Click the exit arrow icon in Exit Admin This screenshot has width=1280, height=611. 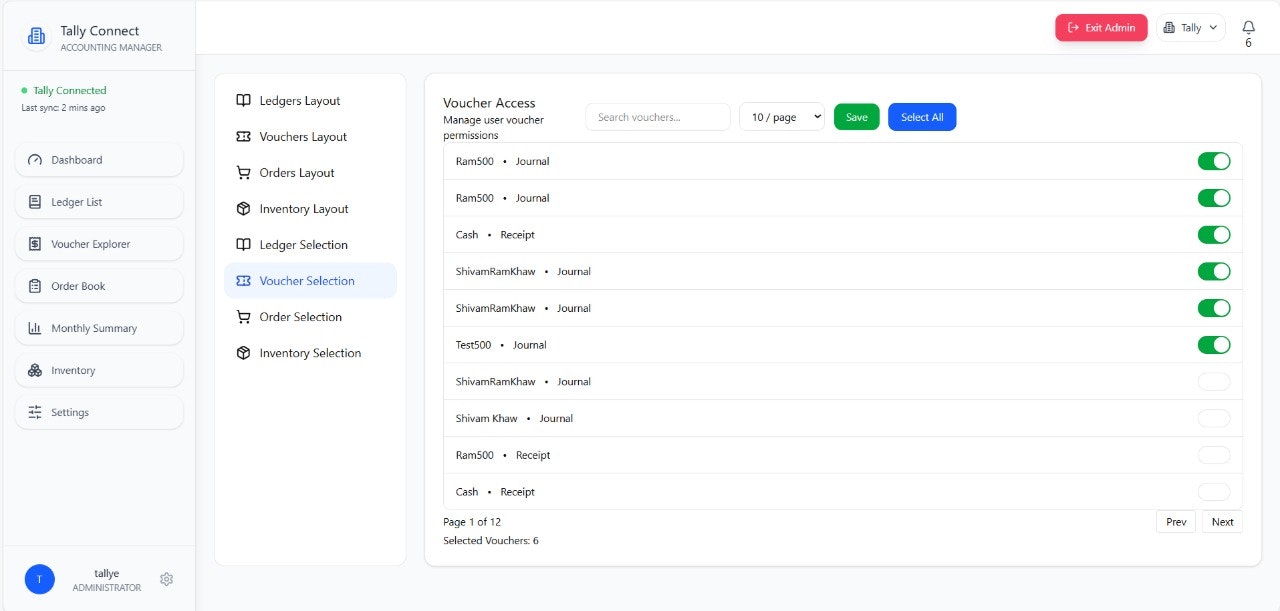[x=1074, y=28]
